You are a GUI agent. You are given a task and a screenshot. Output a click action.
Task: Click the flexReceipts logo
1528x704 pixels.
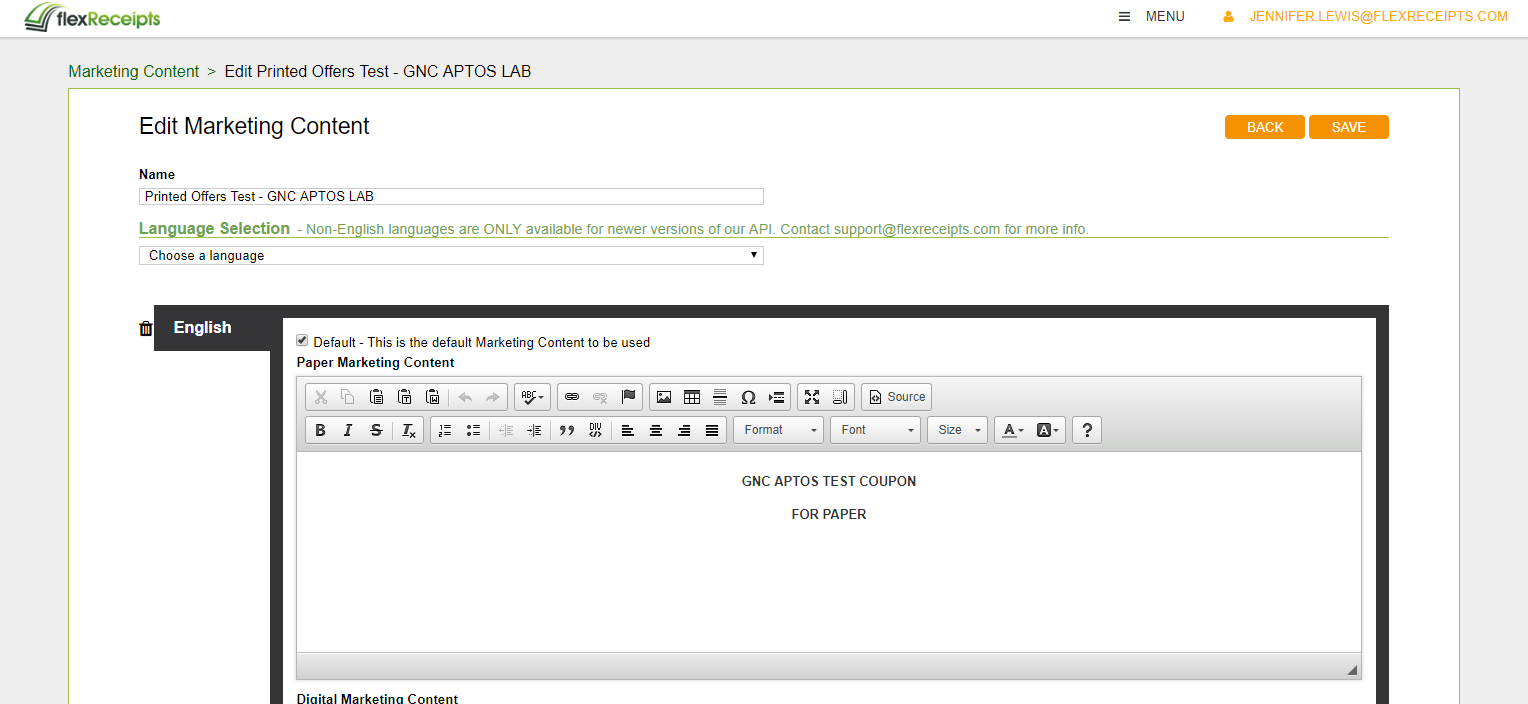pos(92,17)
